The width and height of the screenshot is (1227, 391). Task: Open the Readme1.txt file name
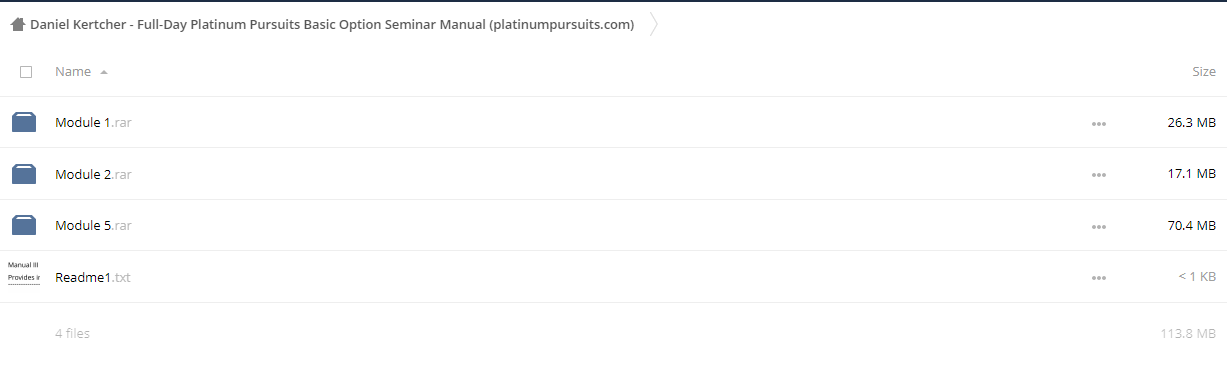pos(93,277)
